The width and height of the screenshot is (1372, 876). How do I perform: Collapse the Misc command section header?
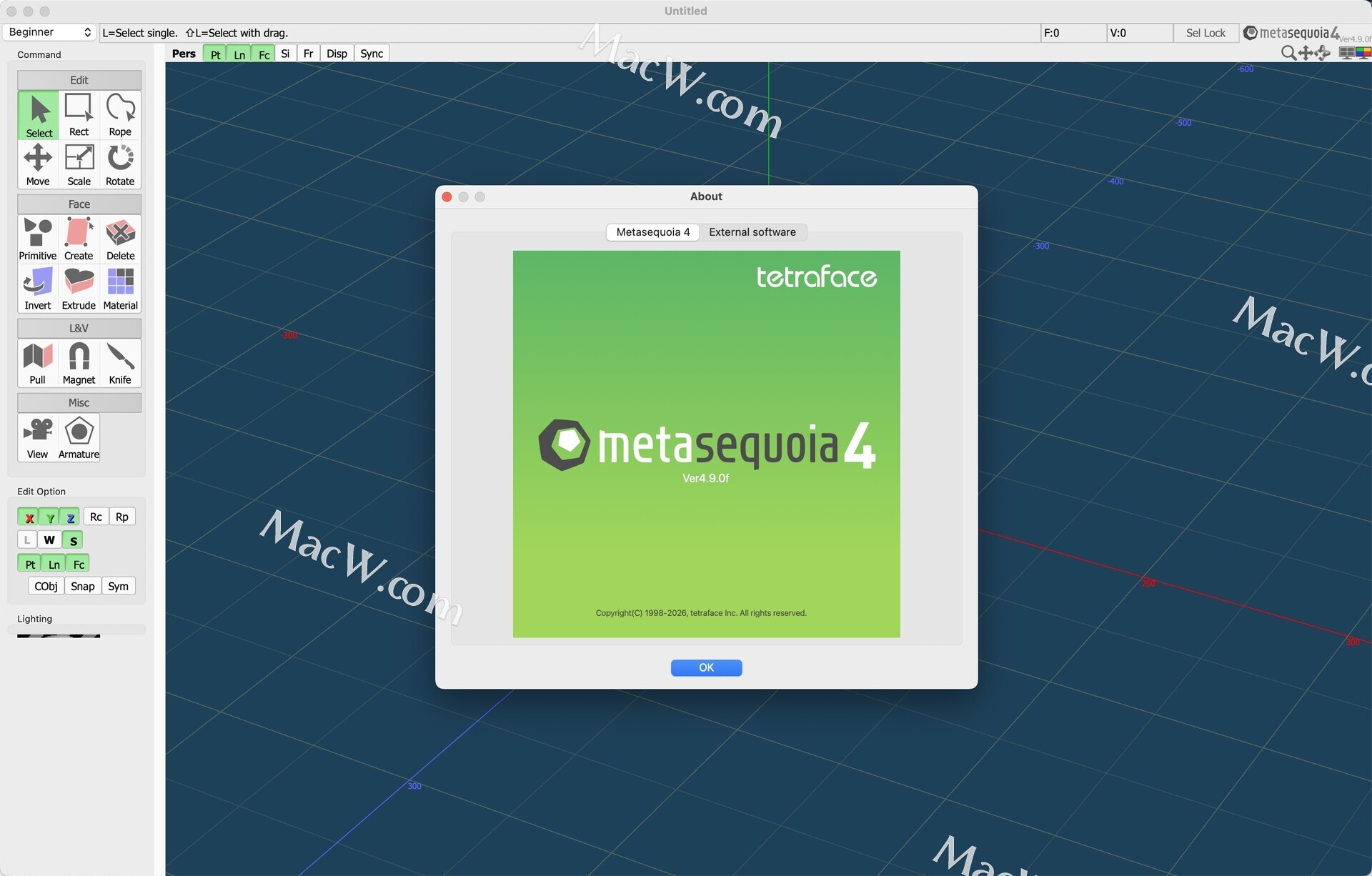click(79, 403)
